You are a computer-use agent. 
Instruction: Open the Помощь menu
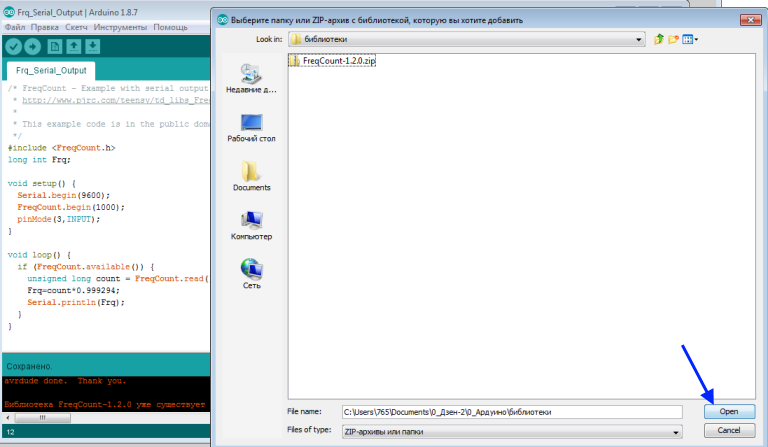point(170,27)
